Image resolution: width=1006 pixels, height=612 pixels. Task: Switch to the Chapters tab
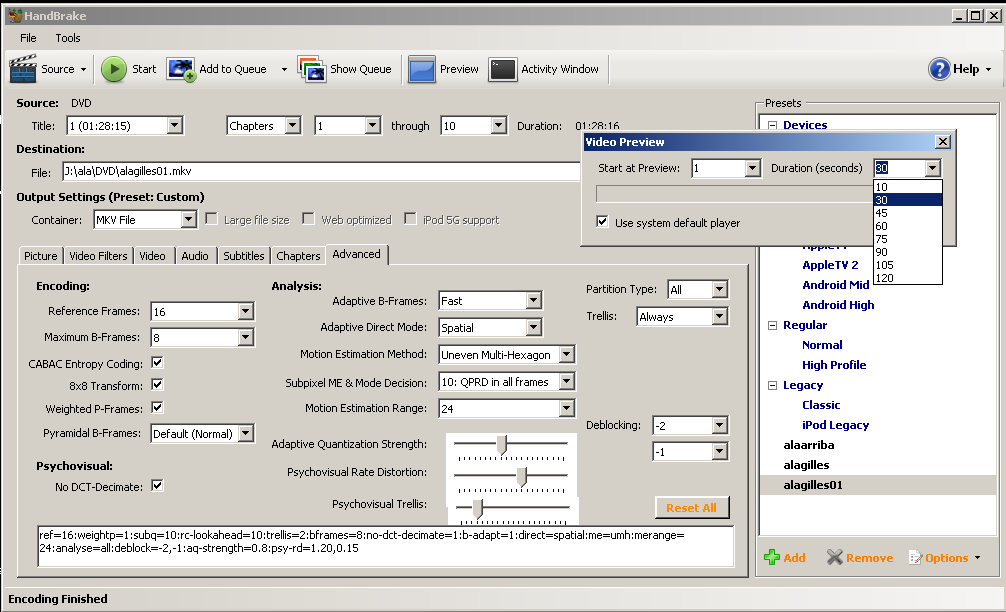tap(298, 255)
